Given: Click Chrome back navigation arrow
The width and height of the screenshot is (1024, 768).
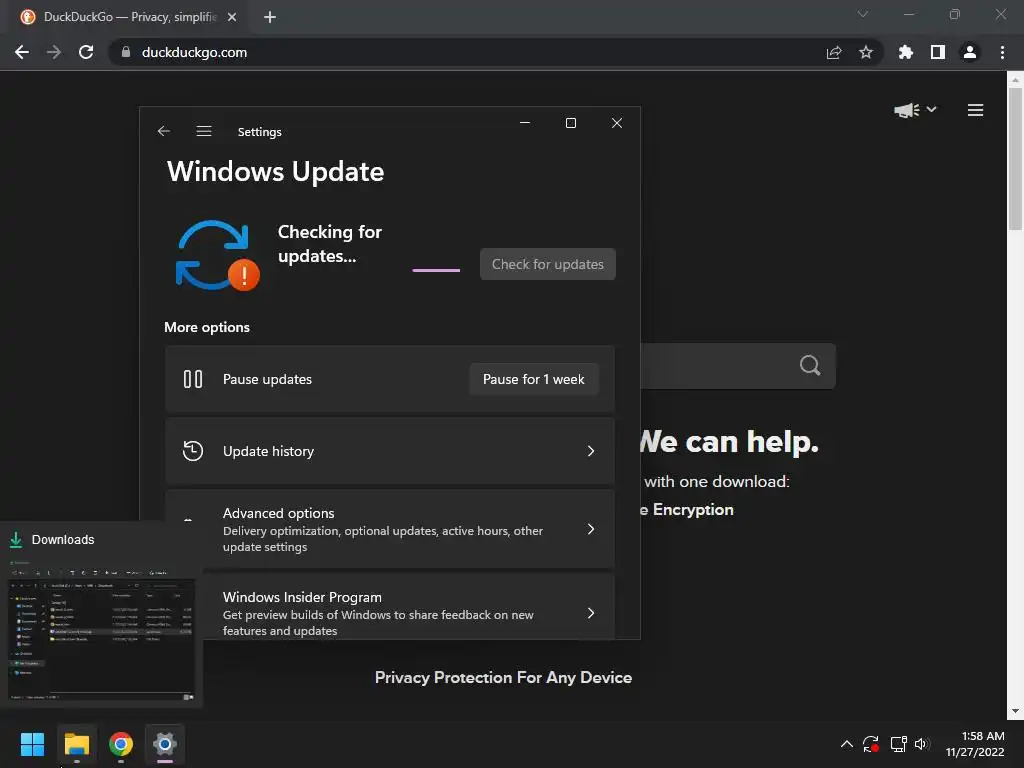Looking at the screenshot, I should pyautogui.click(x=22, y=52).
